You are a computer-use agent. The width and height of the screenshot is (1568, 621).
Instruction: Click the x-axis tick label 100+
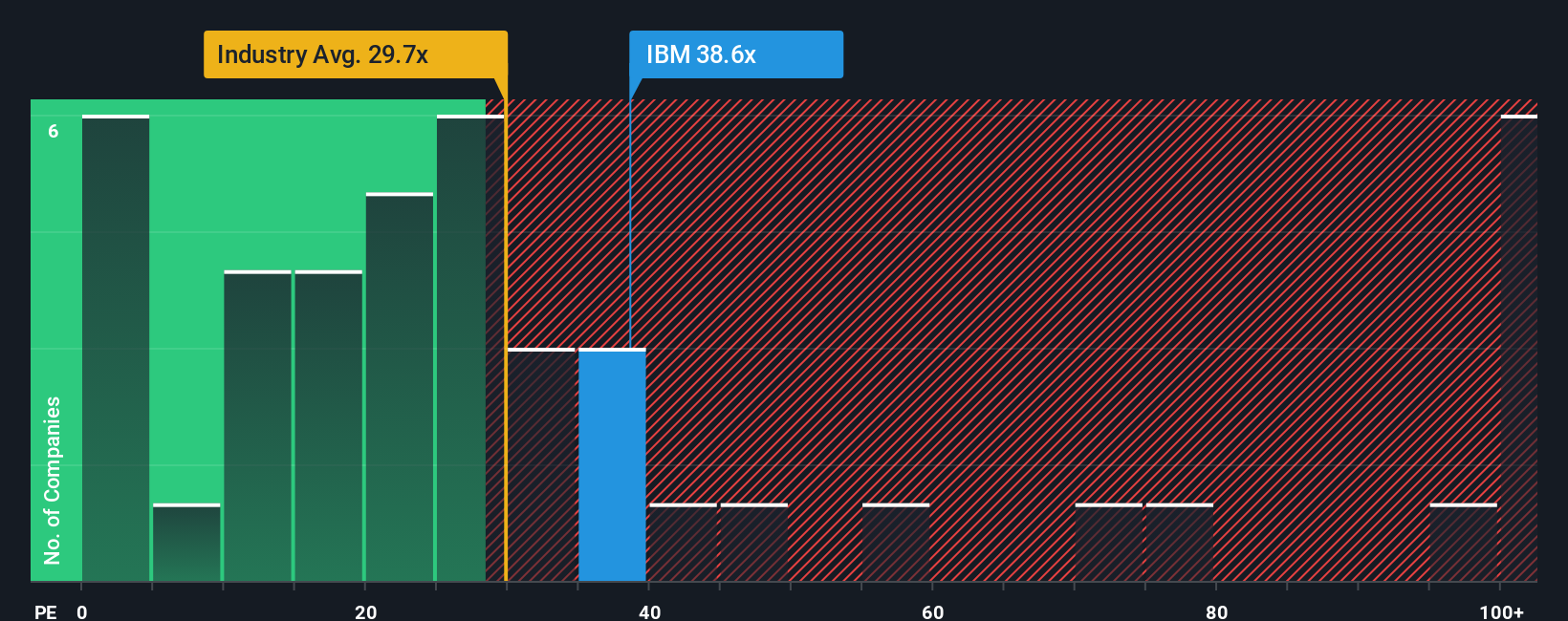click(1501, 612)
